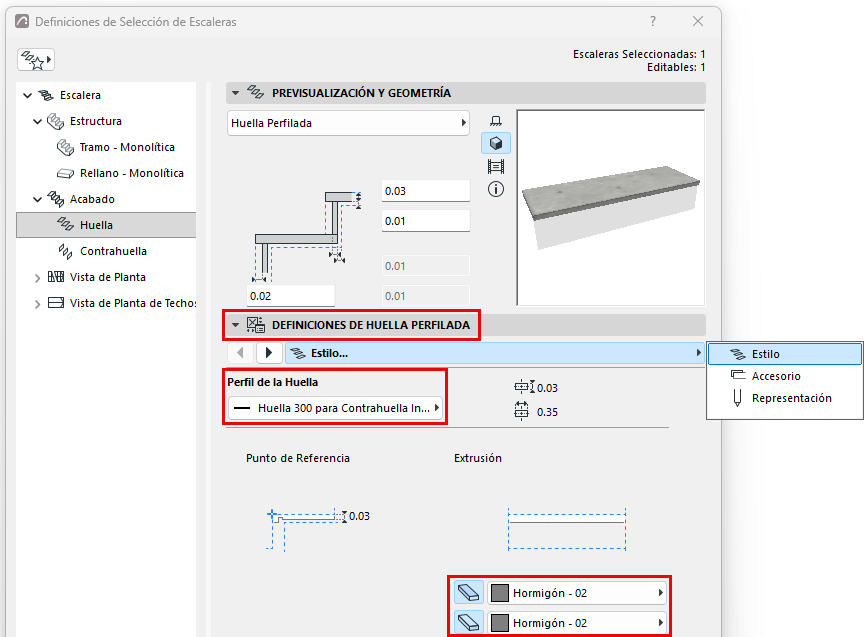The height and width of the screenshot is (637, 868).
Task: Expand Vista de Planta tree node
Action: [37, 278]
